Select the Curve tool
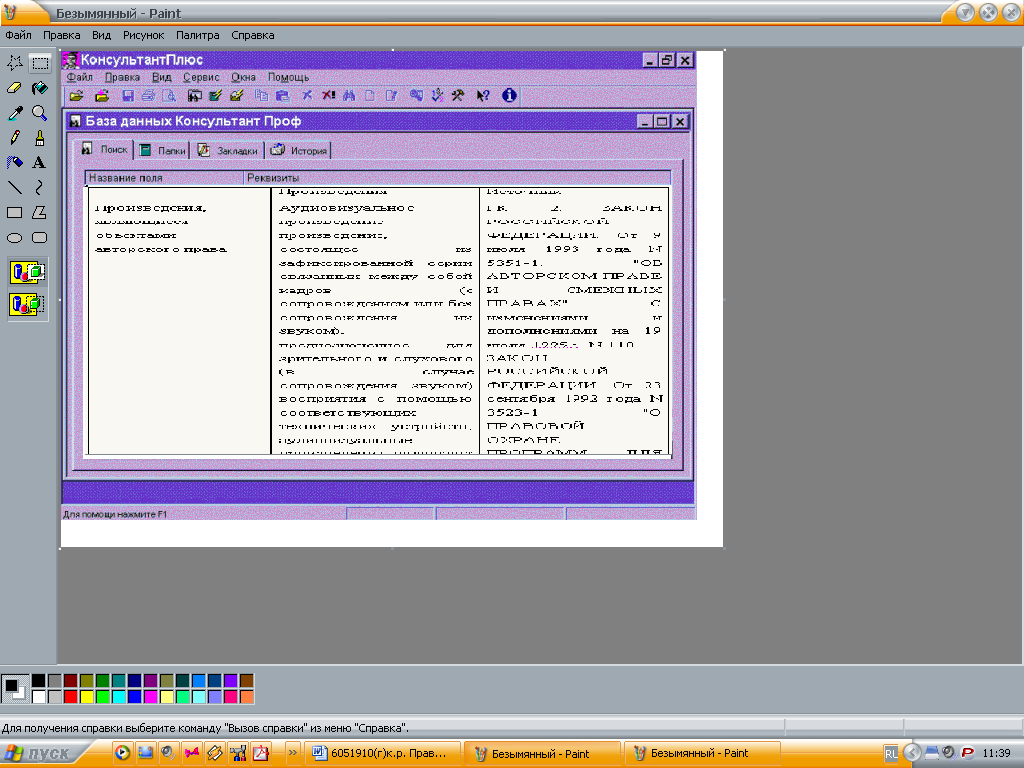The image size is (1024, 768). [x=40, y=188]
